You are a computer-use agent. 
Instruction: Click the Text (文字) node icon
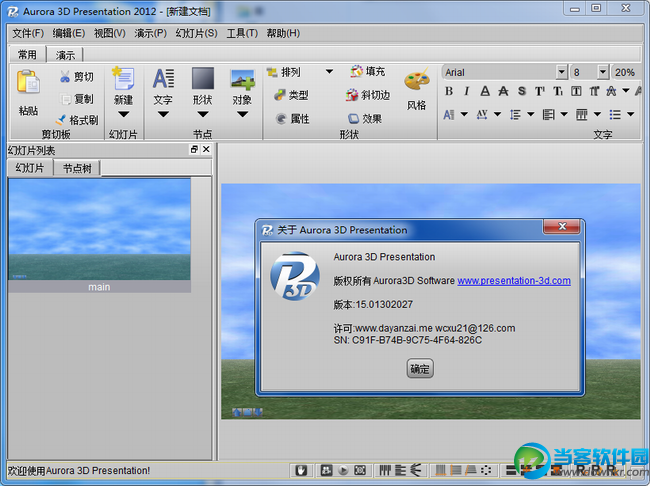point(163,78)
